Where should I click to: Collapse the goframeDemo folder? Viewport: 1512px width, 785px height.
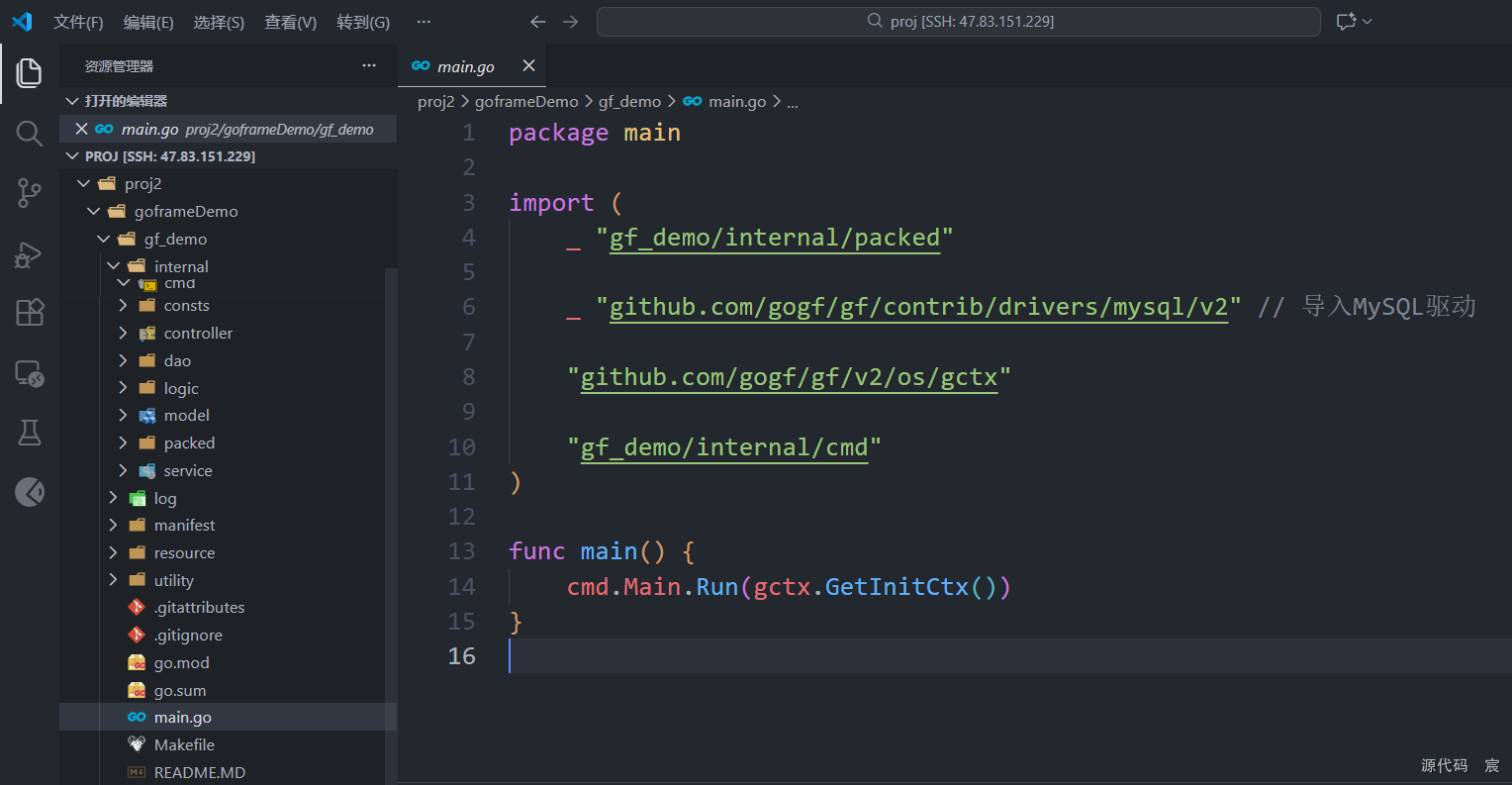point(93,211)
